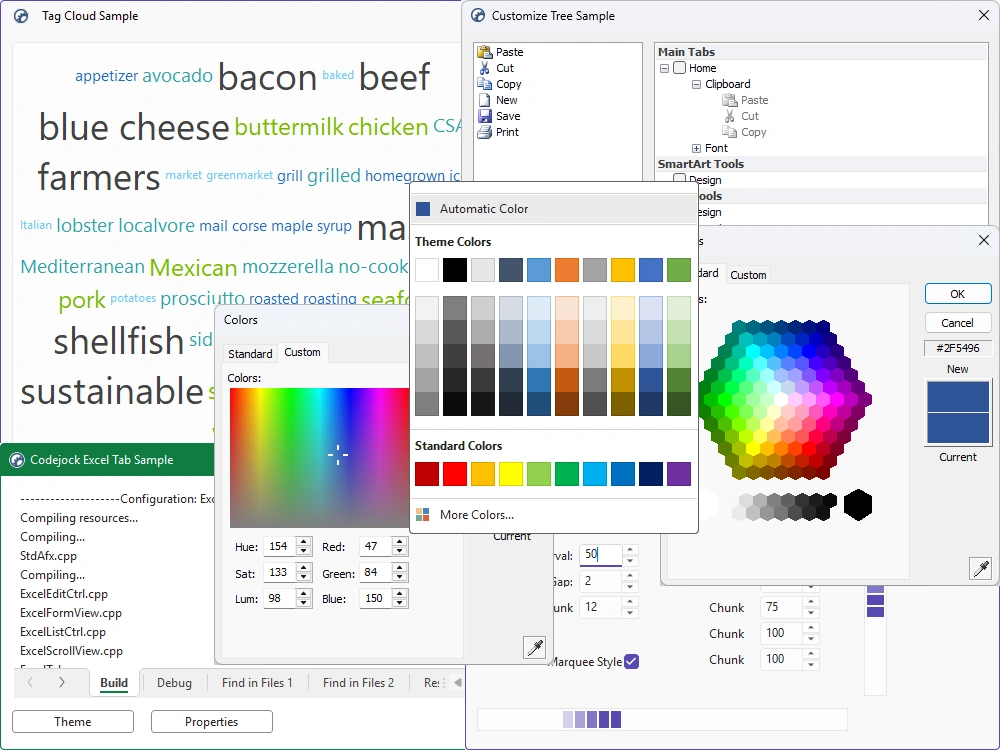Click the Print icon in the command list
Screen dimensions: 1000x750
coord(485,132)
